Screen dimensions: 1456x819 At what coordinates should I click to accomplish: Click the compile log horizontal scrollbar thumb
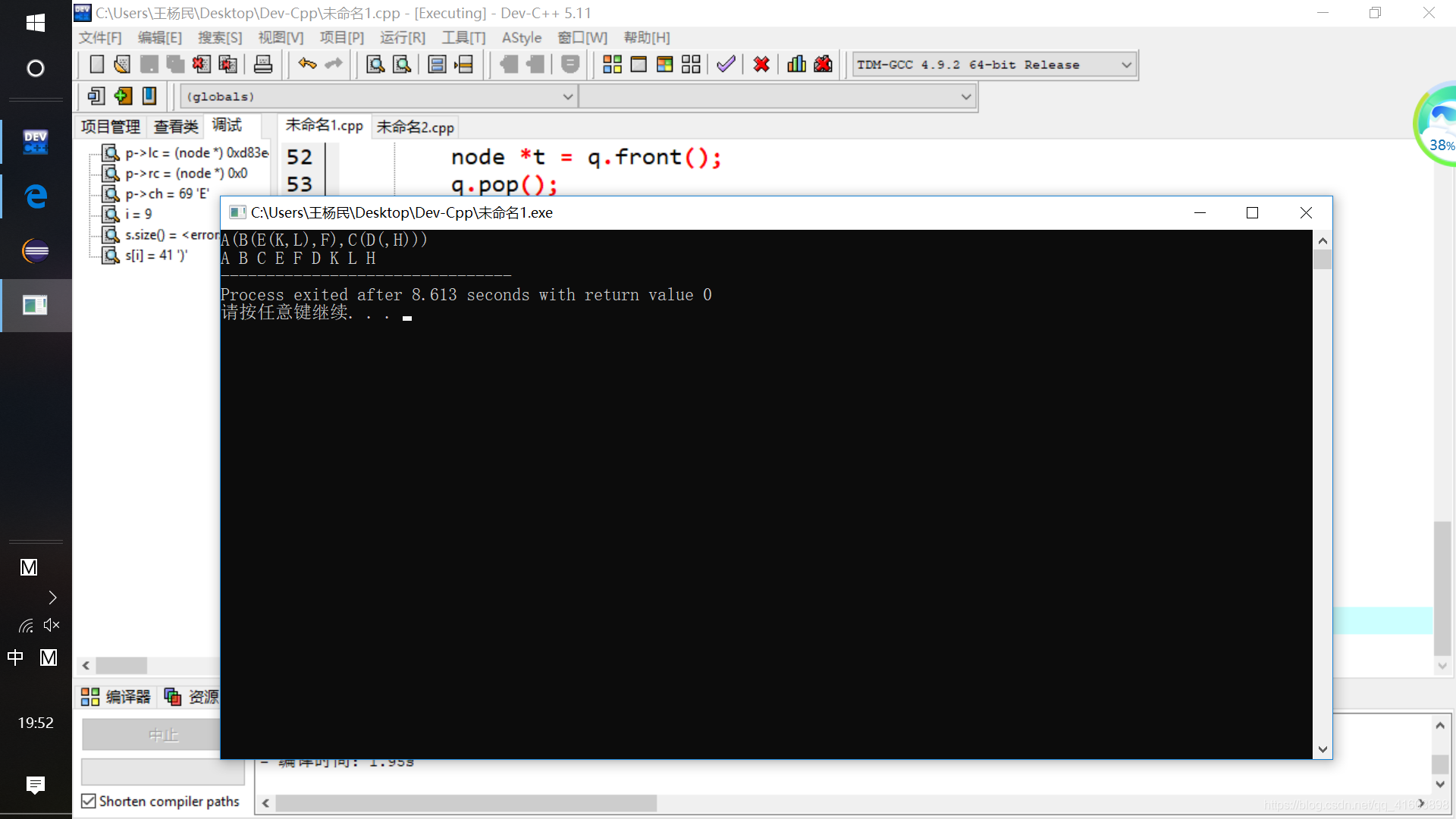[466, 803]
